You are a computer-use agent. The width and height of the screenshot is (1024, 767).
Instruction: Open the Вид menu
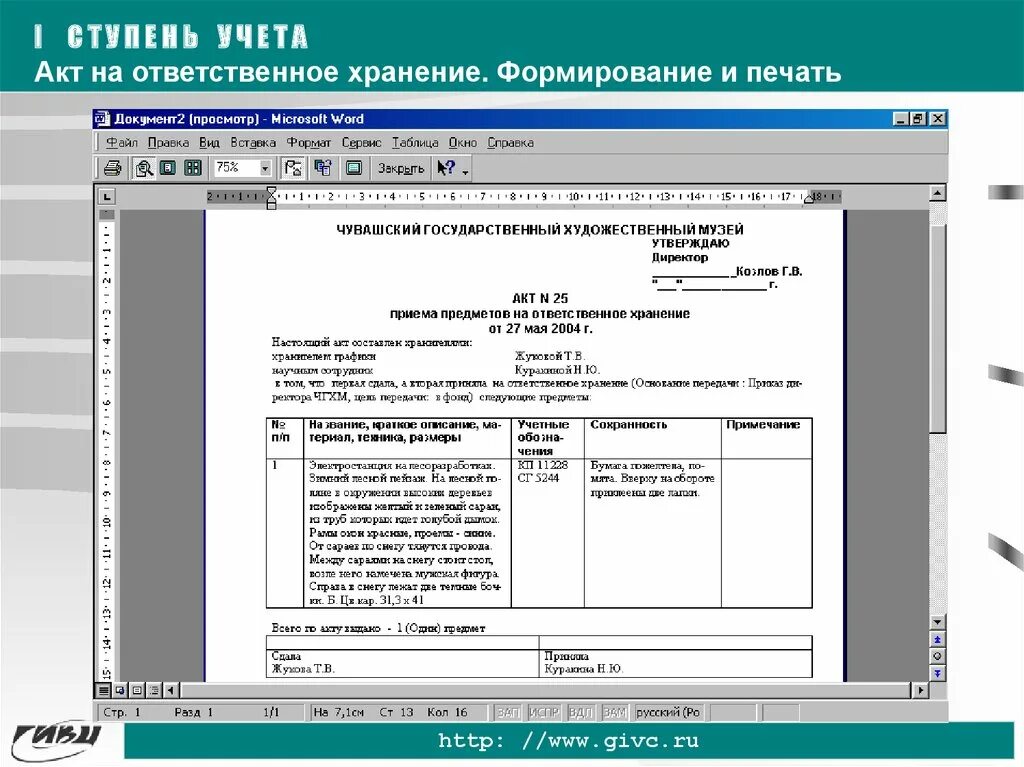tap(209, 142)
